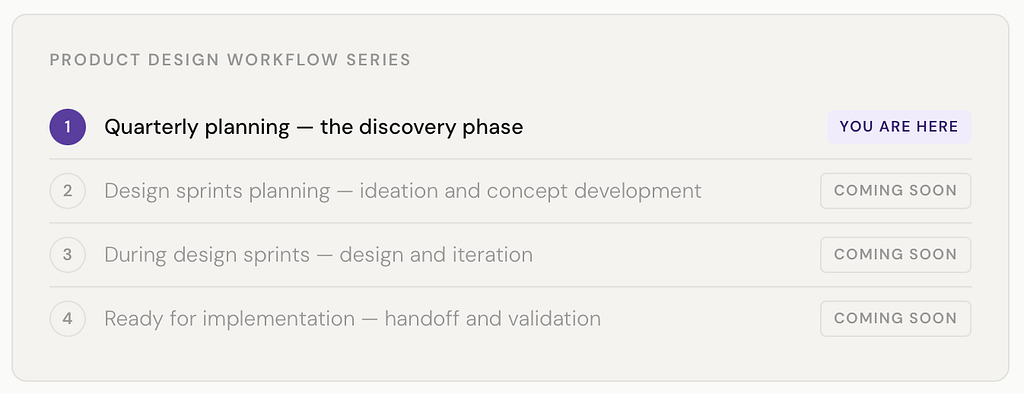This screenshot has height=394, width=1024.
Task: Open Quarterly planning — the discovery phase
Action: [313, 127]
